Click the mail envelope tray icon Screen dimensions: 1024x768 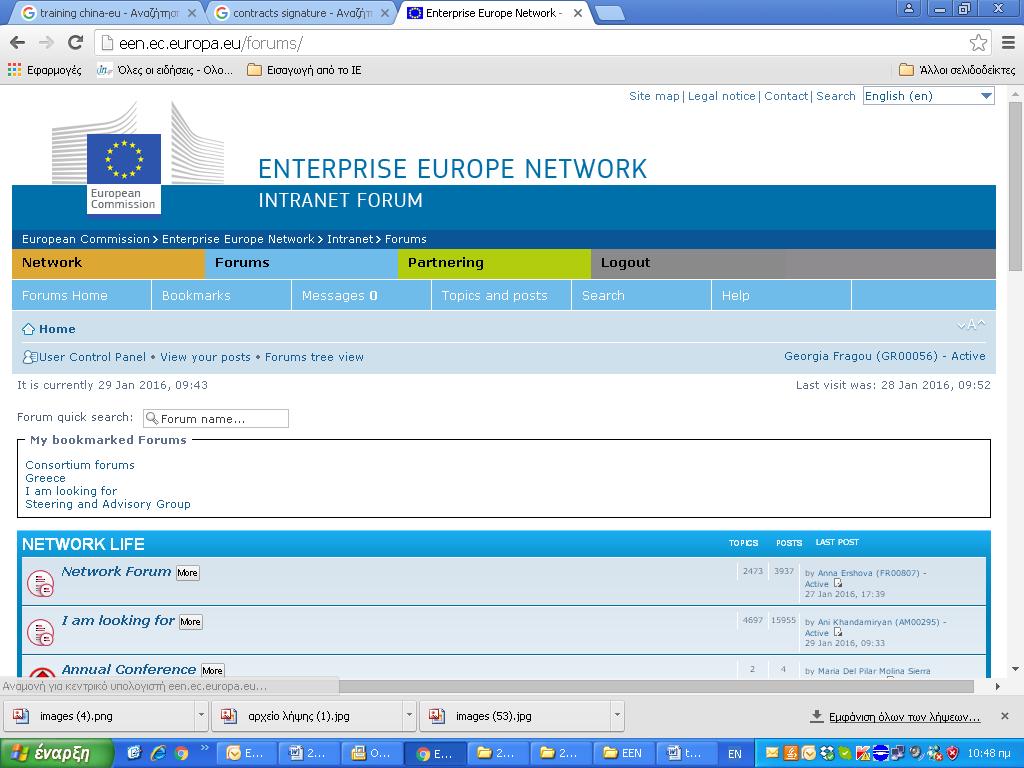pos(772,753)
